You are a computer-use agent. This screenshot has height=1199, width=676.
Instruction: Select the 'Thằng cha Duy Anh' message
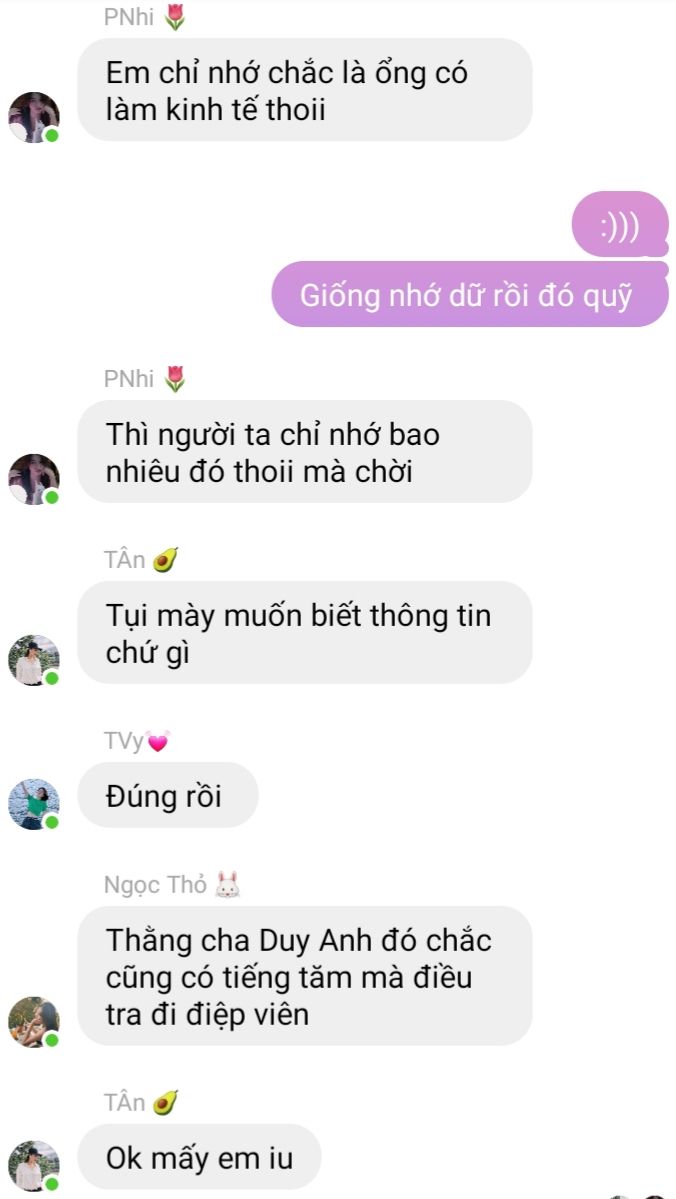click(x=305, y=976)
